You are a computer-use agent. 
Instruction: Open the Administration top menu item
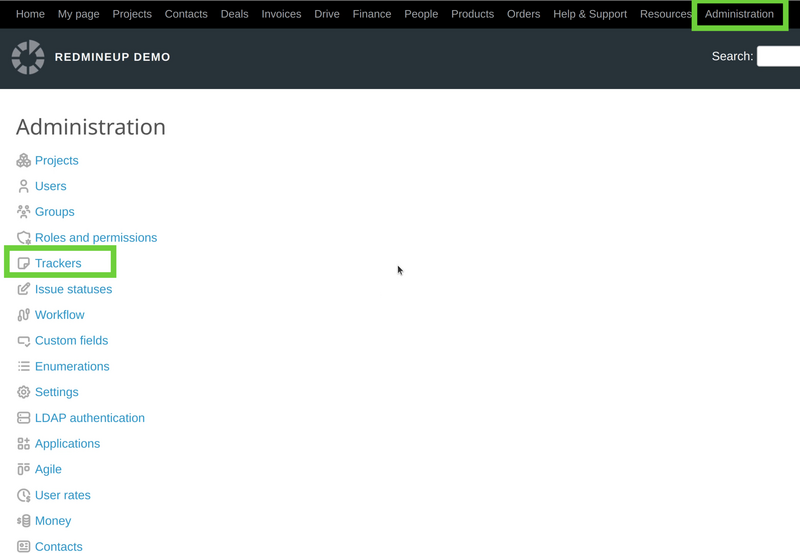(739, 14)
